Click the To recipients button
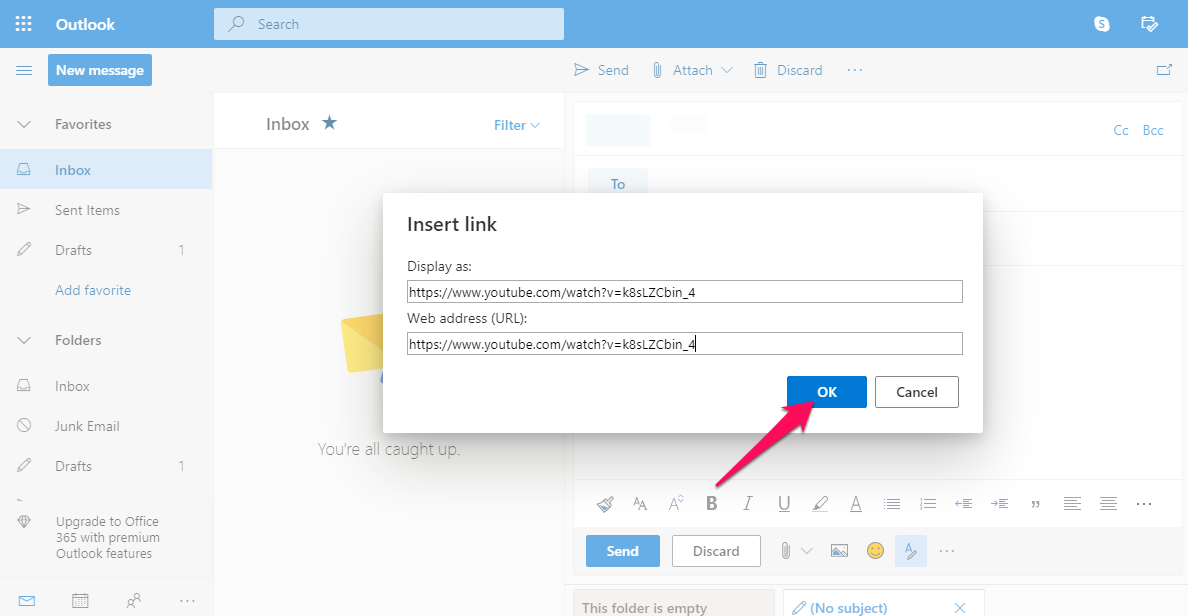Image resolution: width=1188 pixels, height=616 pixels. [x=618, y=183]
